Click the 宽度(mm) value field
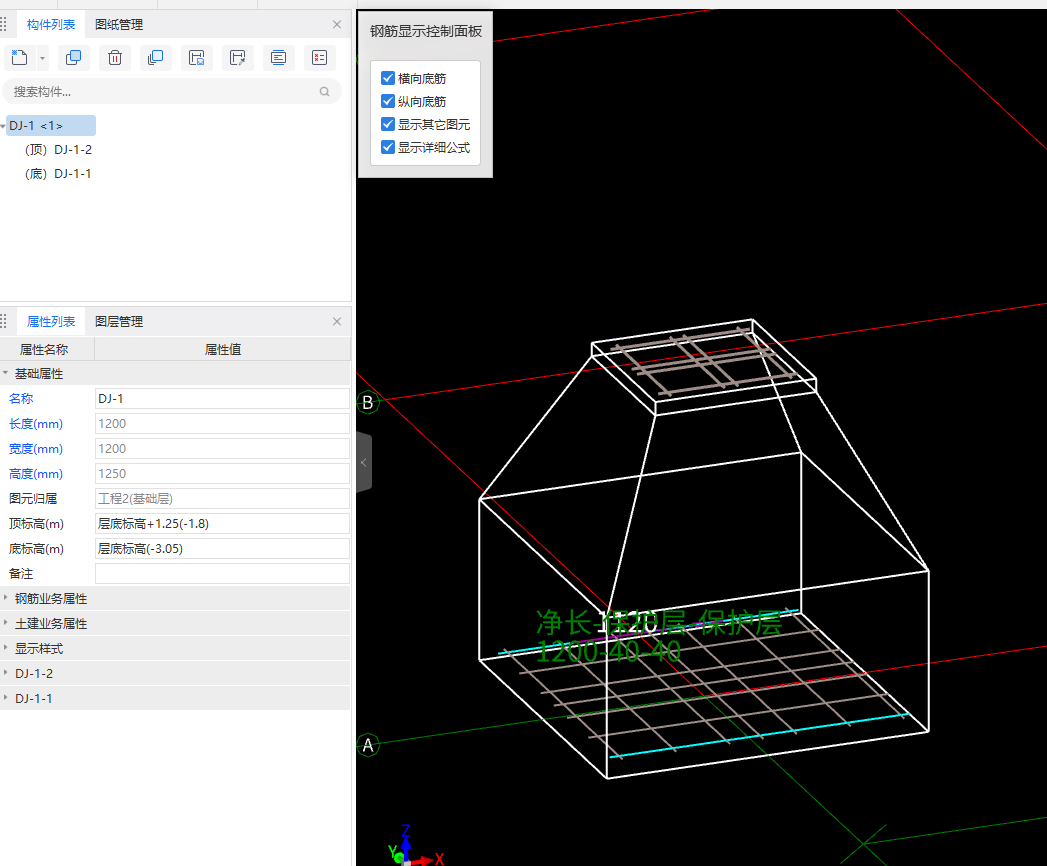1047x866 pixels. [222, 449]
